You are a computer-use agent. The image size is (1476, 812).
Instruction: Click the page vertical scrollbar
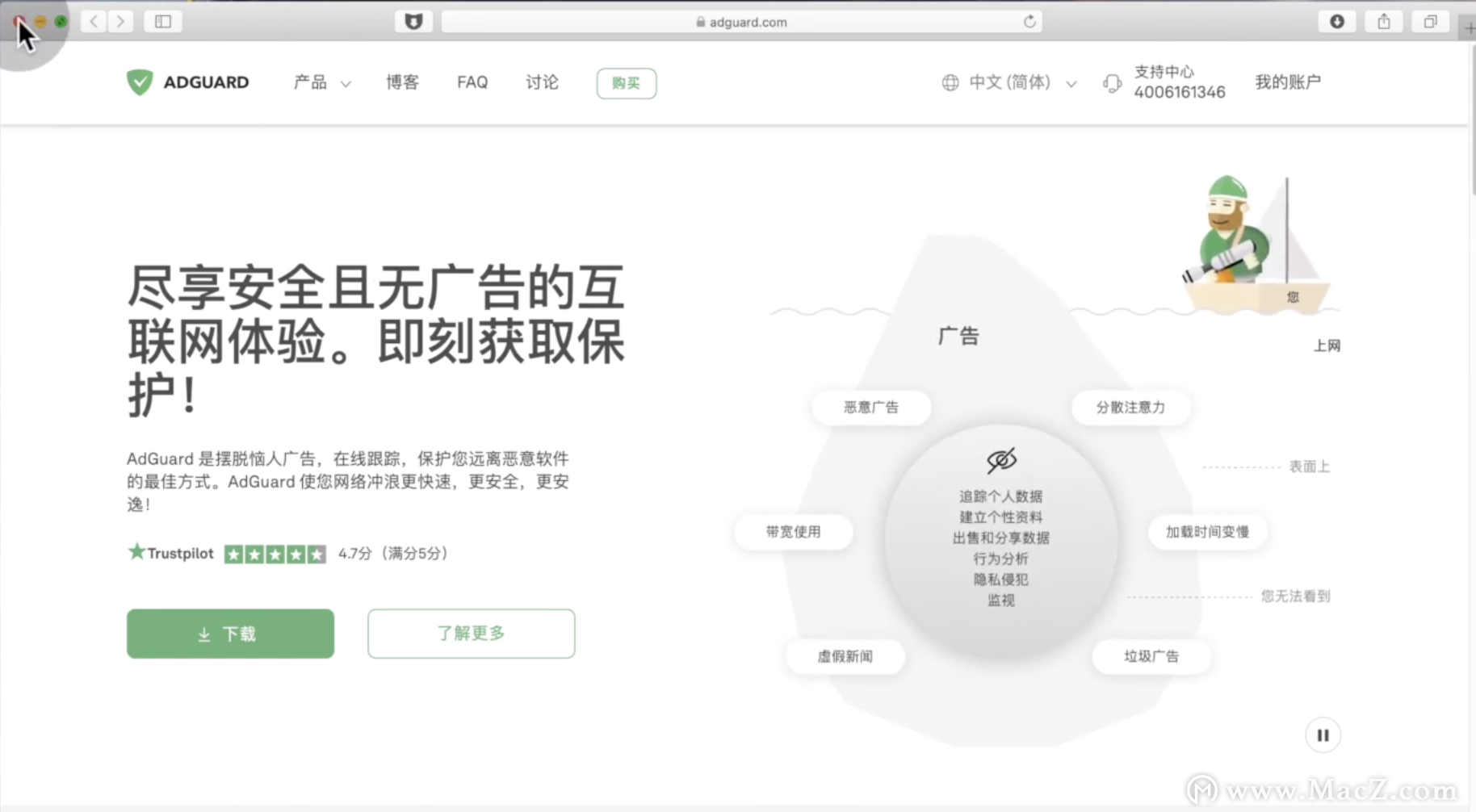(x=1472, y=119)
